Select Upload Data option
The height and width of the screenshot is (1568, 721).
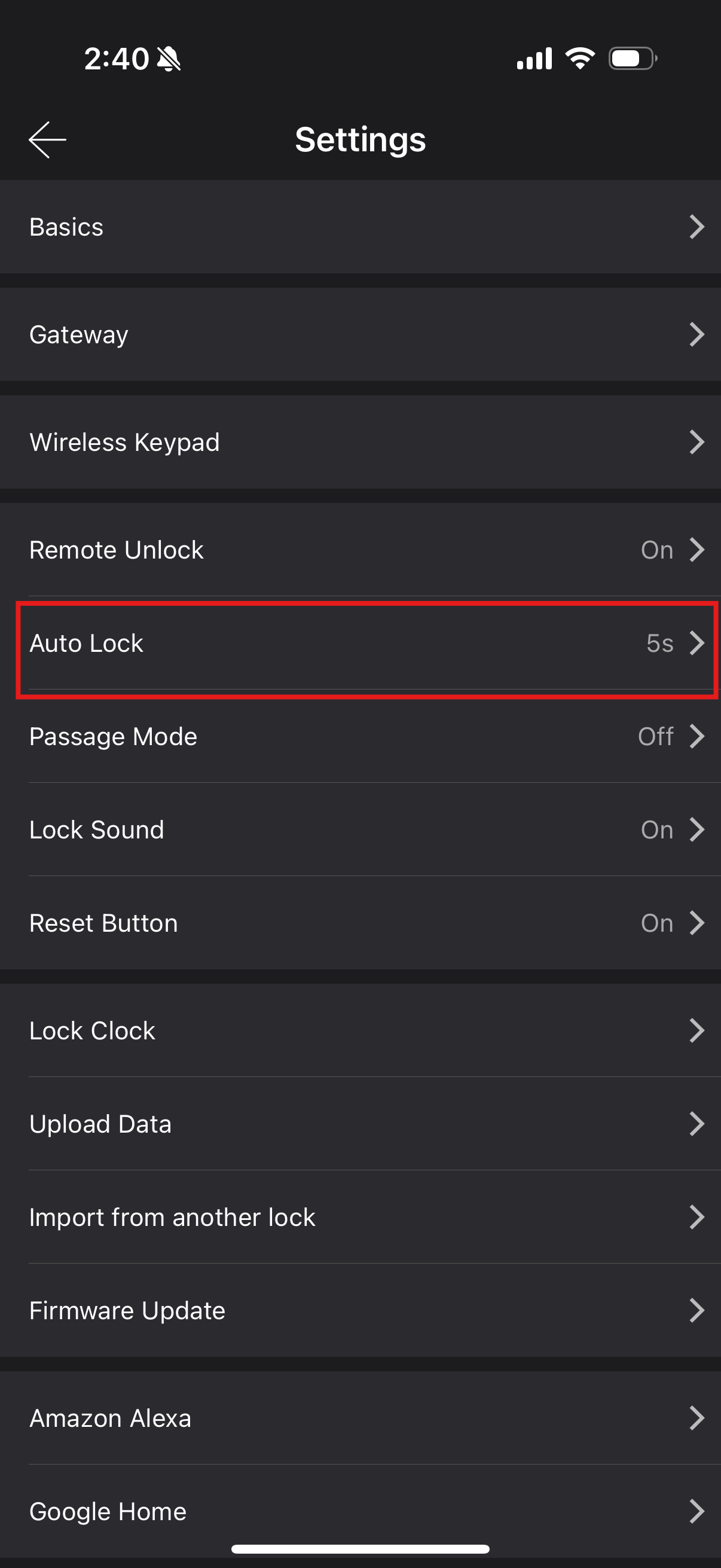click(x=360, y=1124)
